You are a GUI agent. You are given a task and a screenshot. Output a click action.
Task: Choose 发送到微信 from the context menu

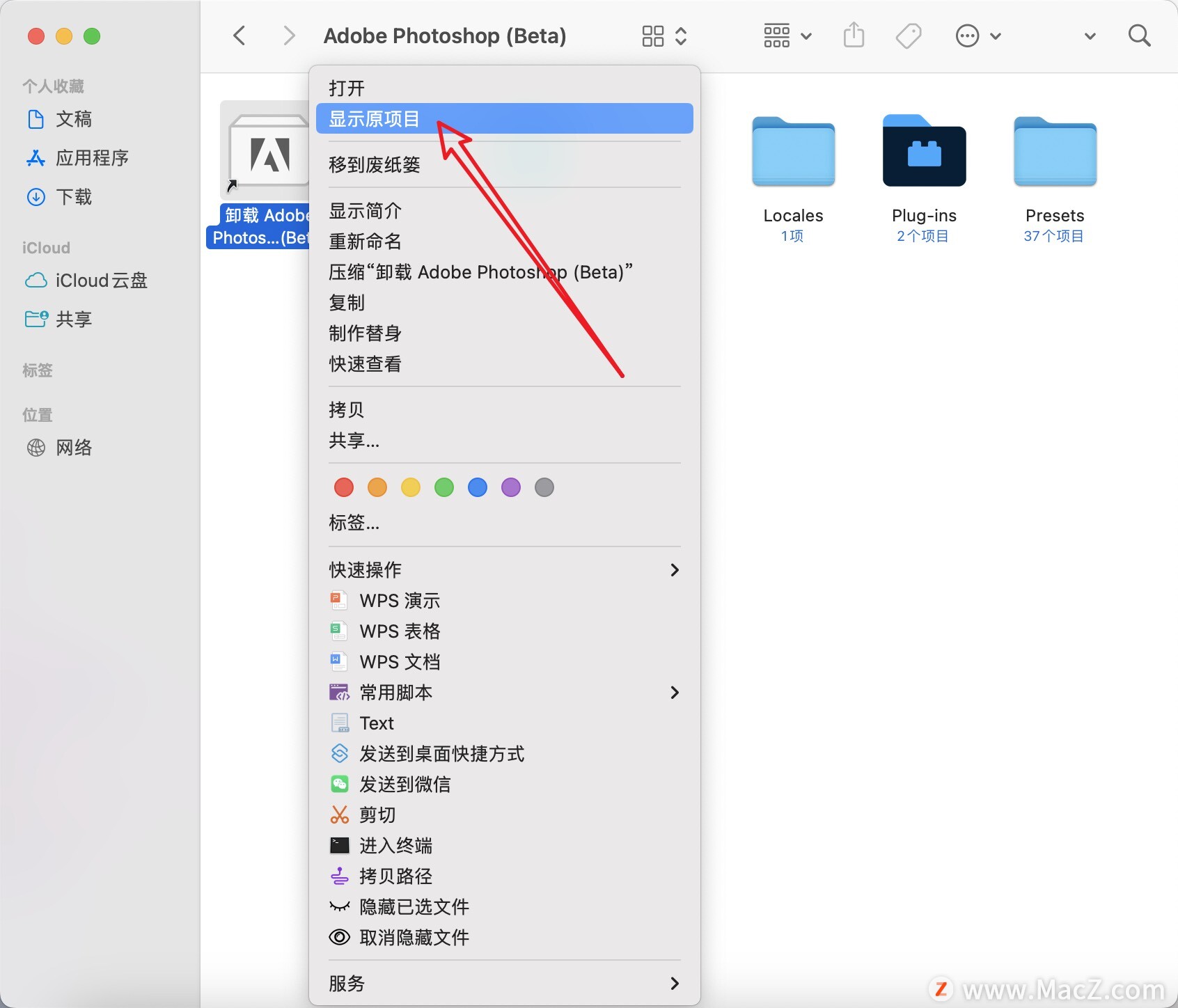point(405,785)
